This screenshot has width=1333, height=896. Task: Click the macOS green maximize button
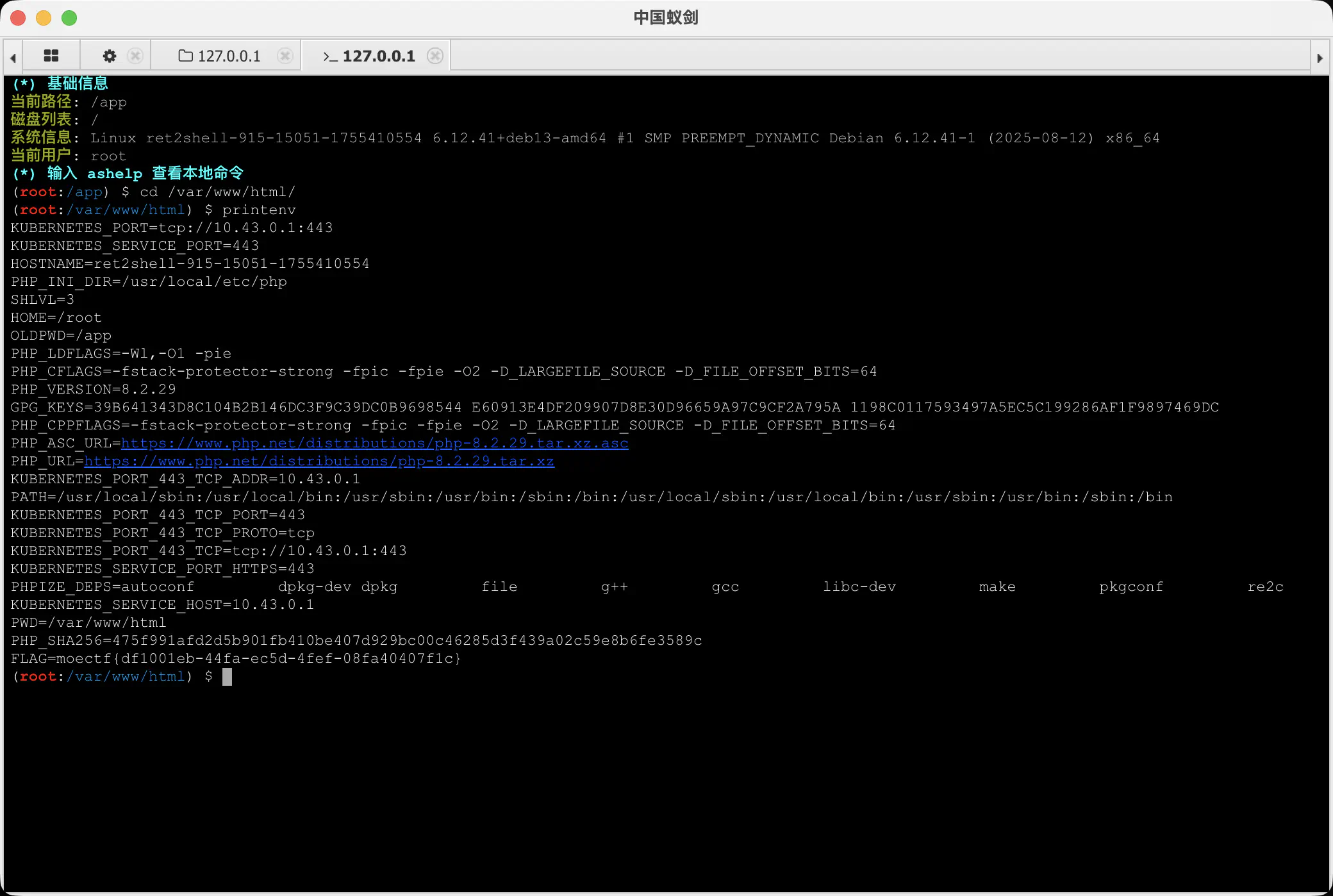69,18
